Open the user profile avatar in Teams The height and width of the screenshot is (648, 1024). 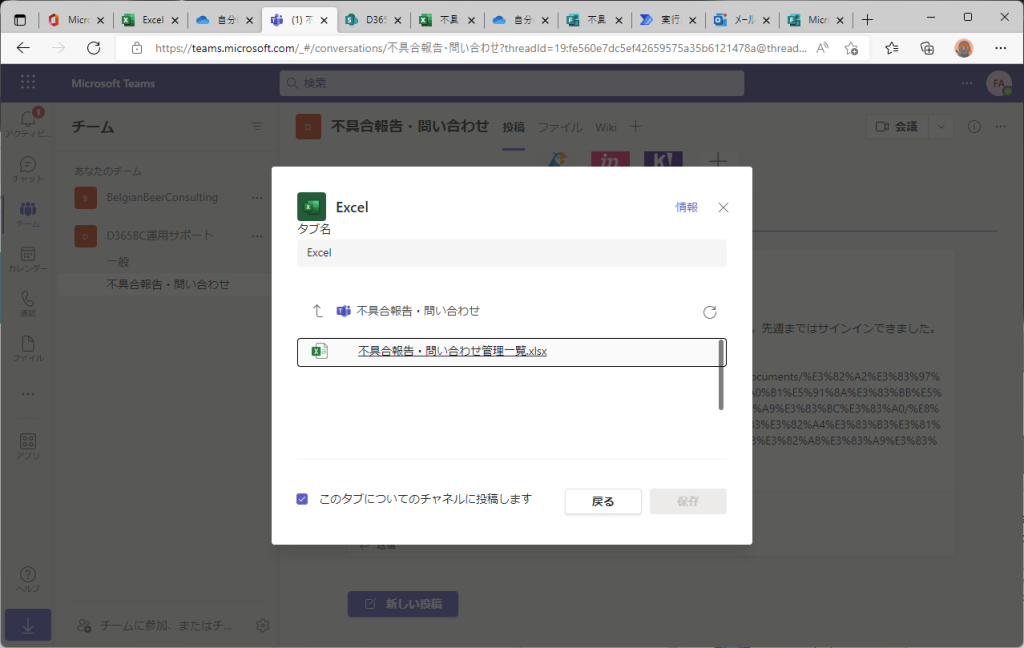pyautogui.click(x=998, y=83)
